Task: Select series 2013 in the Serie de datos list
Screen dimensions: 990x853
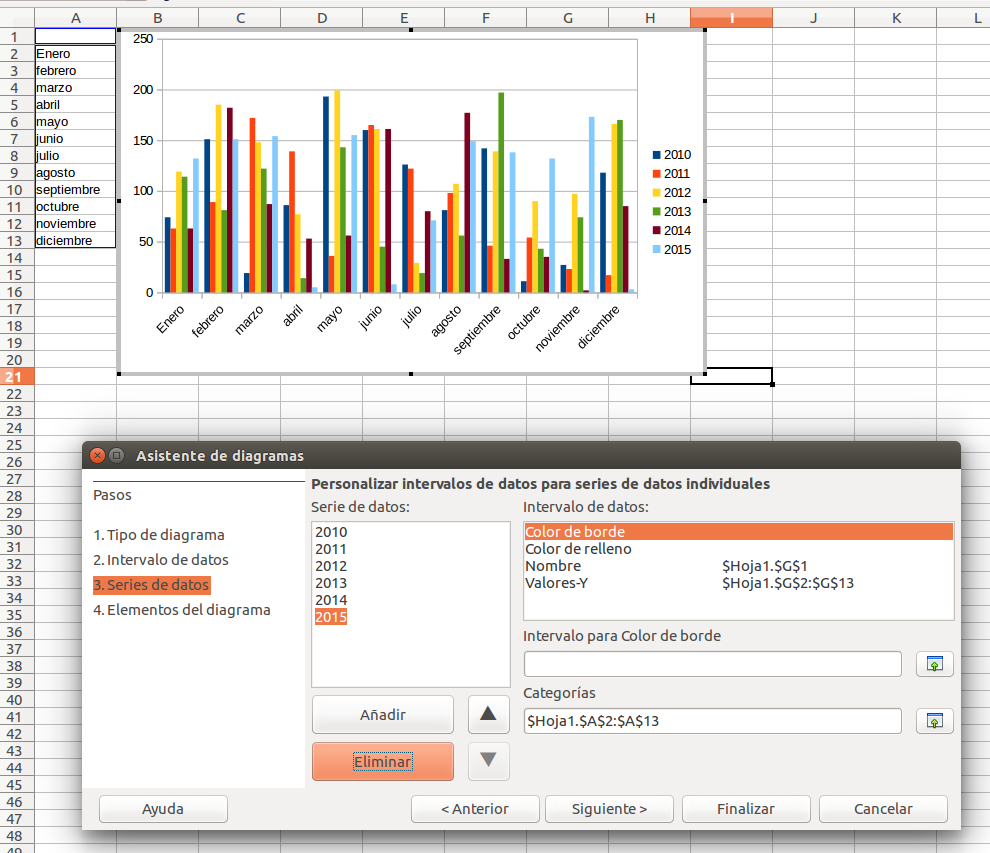Action: pos(331,582)
